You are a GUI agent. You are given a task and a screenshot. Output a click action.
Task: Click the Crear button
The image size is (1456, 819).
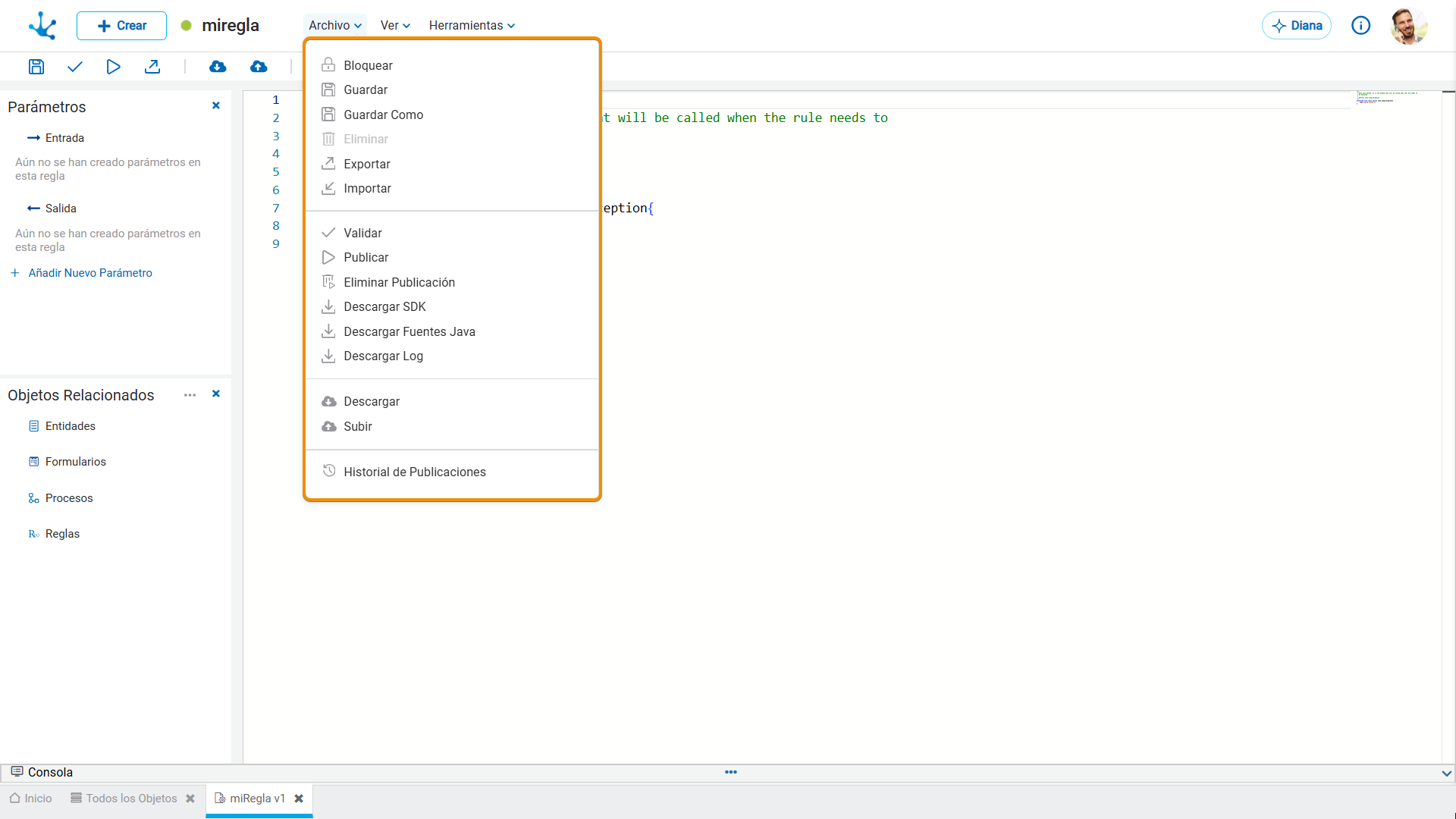click(121, 26)
